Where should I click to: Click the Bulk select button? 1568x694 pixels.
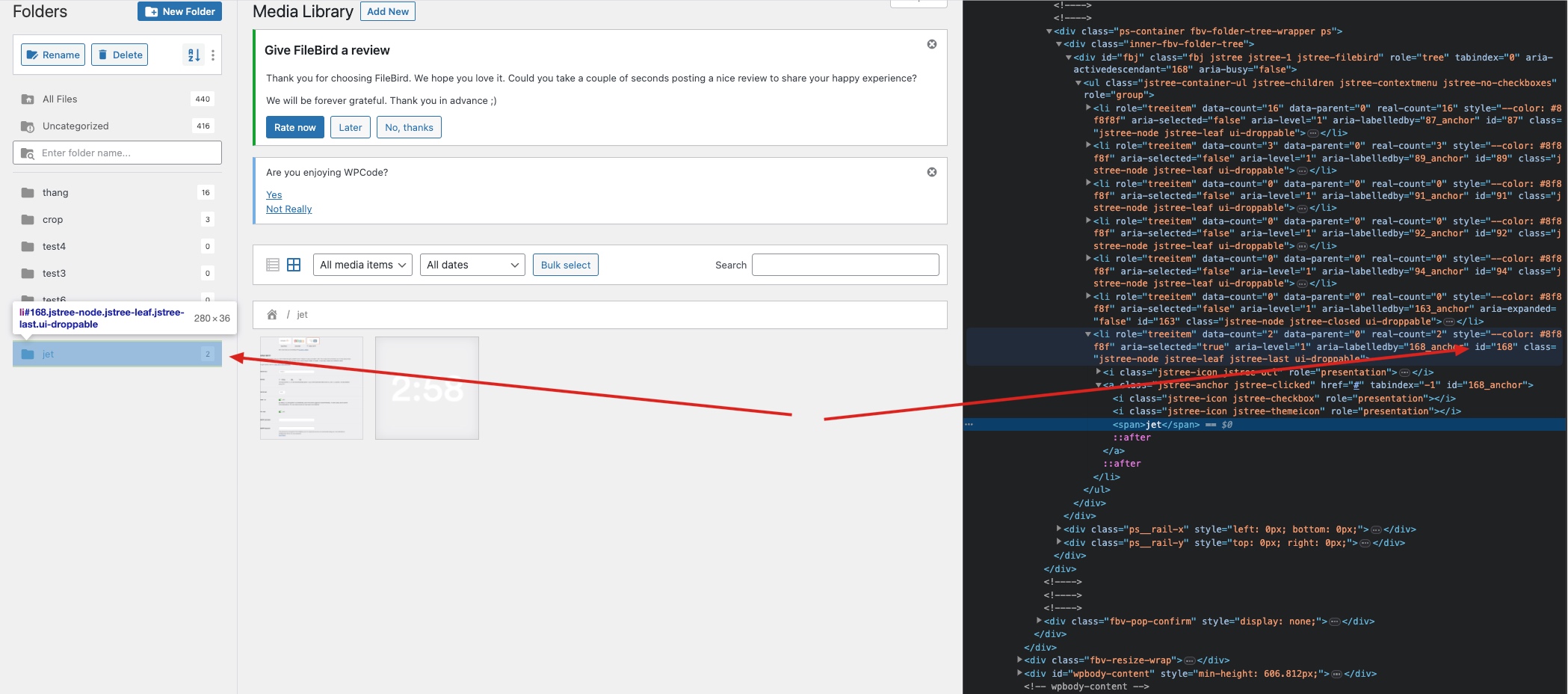[565, 265]
